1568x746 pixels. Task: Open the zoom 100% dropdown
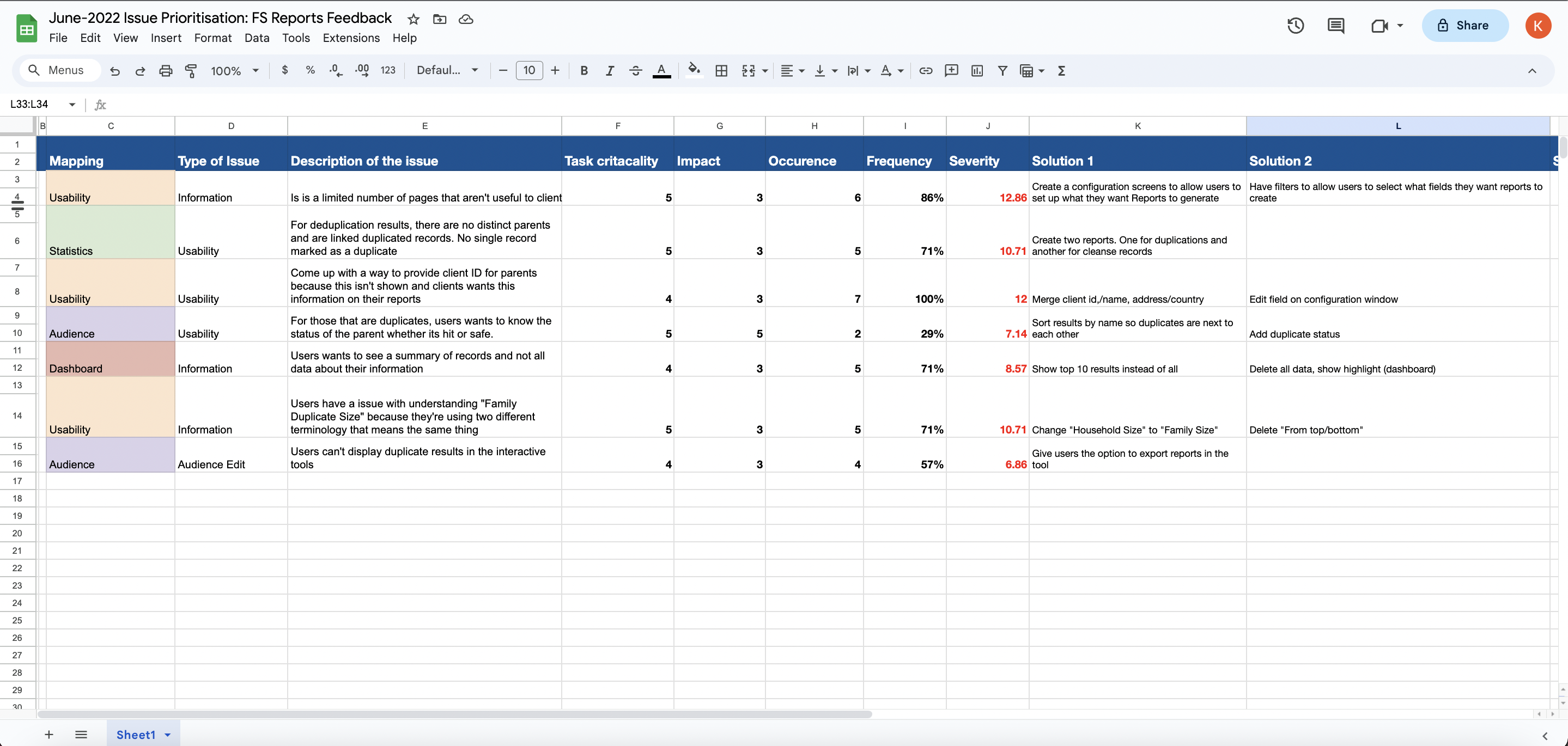tap(235, 71)
